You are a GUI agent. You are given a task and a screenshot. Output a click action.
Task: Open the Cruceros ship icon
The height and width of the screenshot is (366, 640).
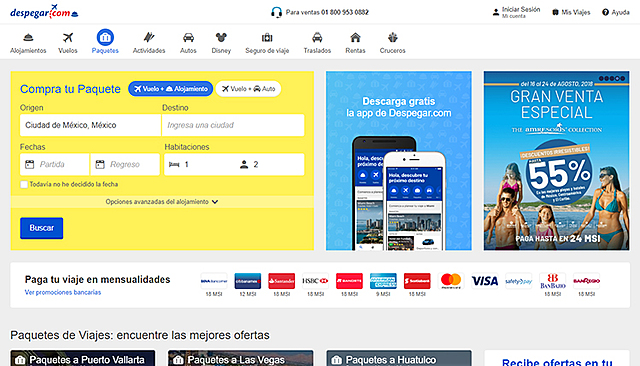point(393,38)
